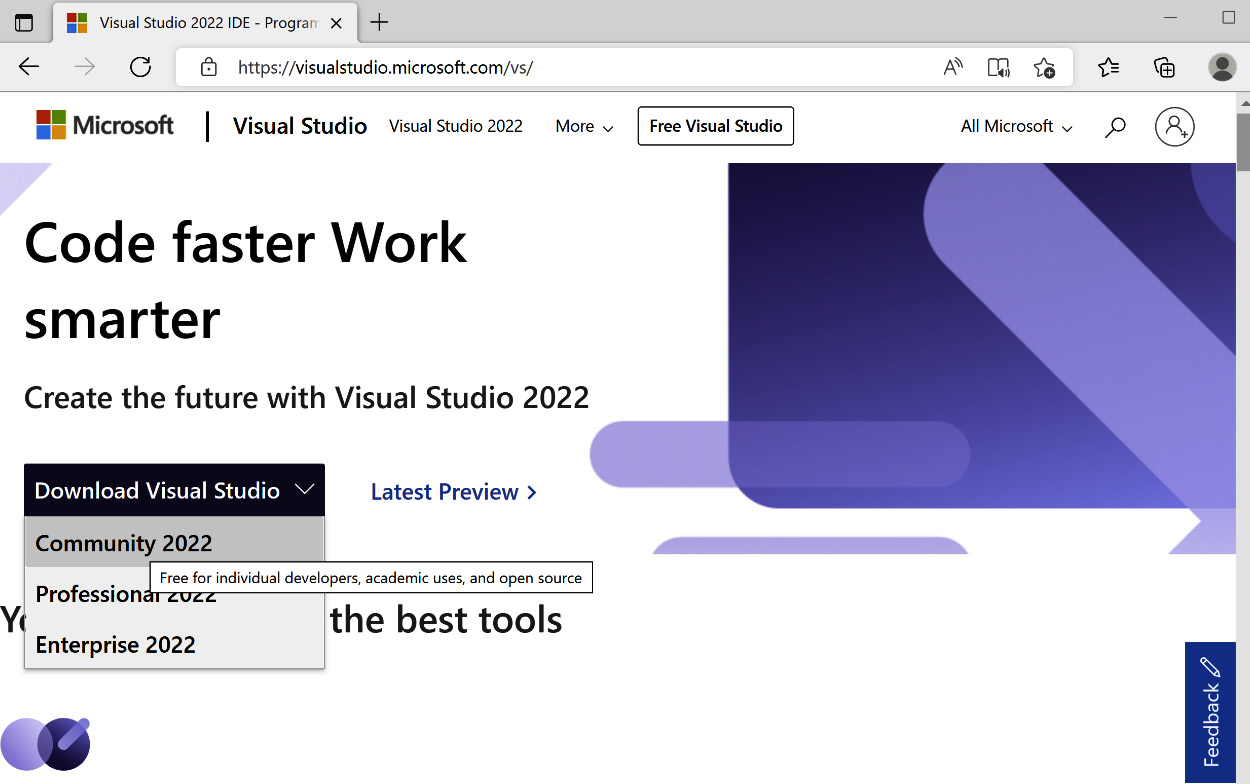This screenshot has width=1250, height=784.
Task: Click the purple Visual Studio product icon
Action: [46, 744]
